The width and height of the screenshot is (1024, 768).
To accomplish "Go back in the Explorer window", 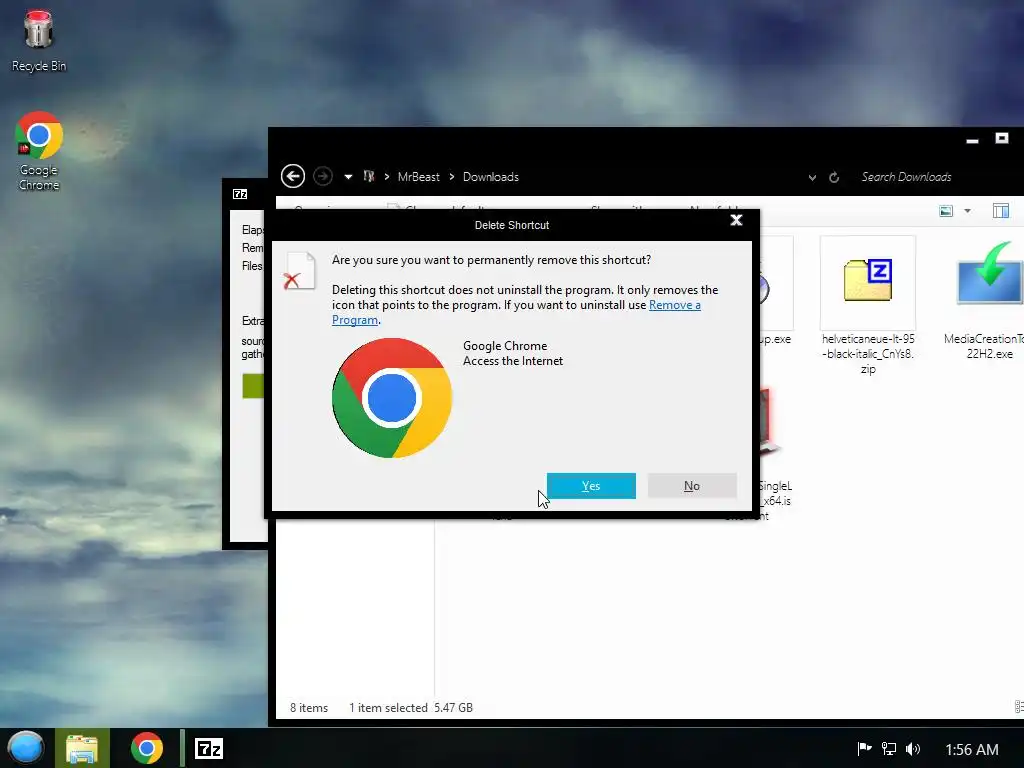I will (x=293, y=176).
